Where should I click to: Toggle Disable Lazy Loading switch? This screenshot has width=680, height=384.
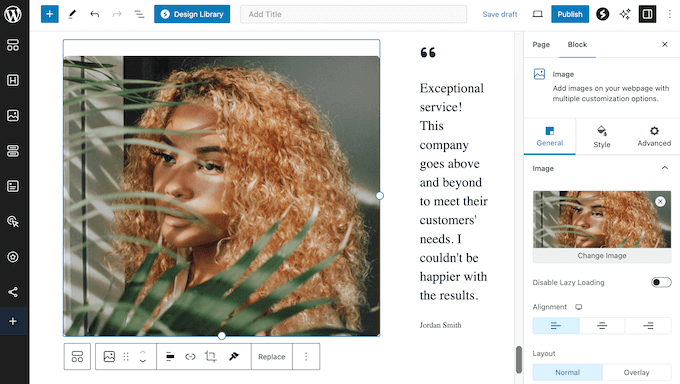[x=661, y=282]
